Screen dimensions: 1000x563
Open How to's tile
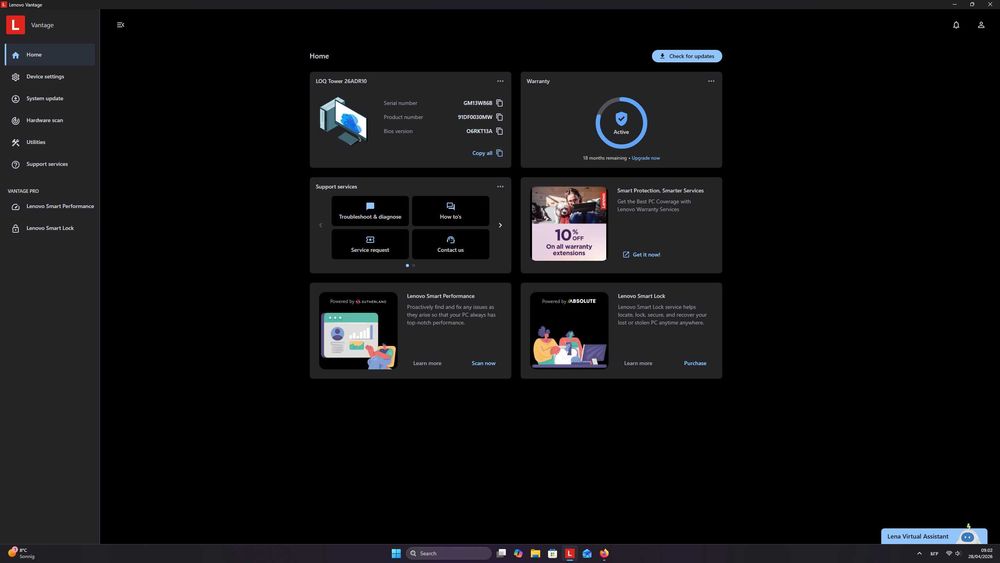450,211
